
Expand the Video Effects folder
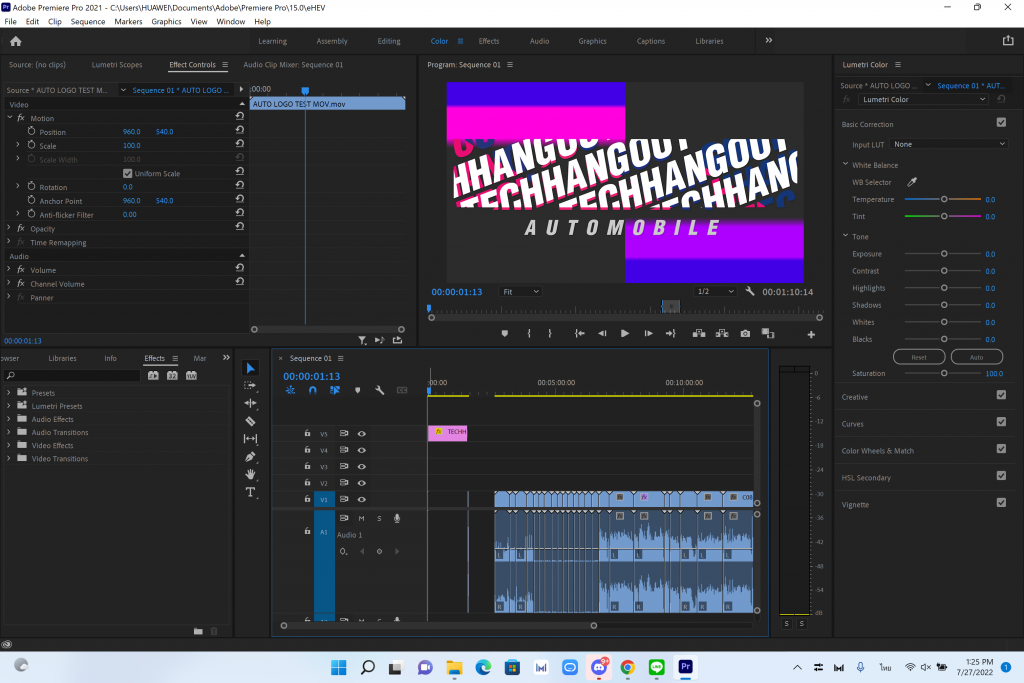[8, 445]
